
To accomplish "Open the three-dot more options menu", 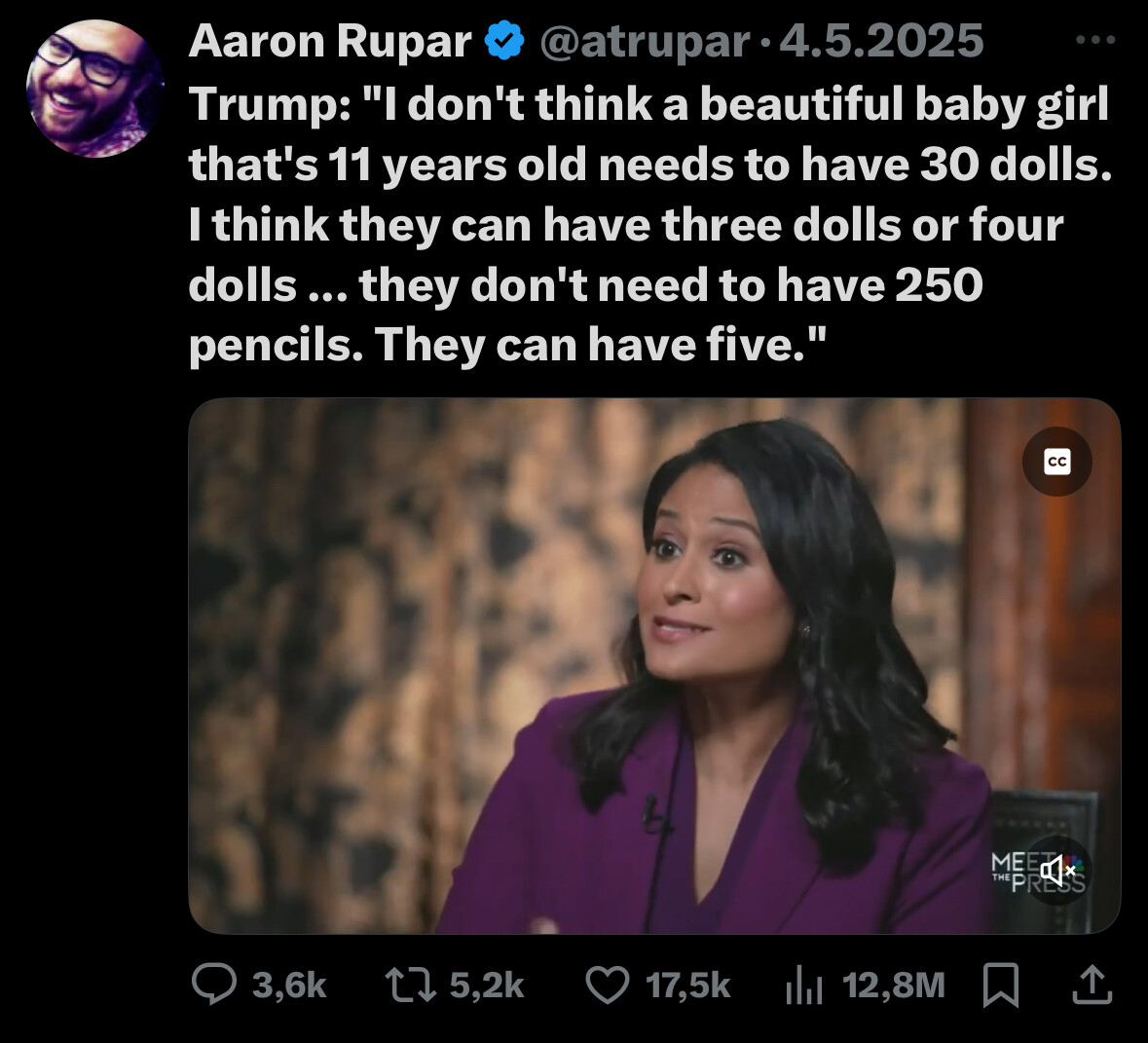I will (x=1096, y=40).
